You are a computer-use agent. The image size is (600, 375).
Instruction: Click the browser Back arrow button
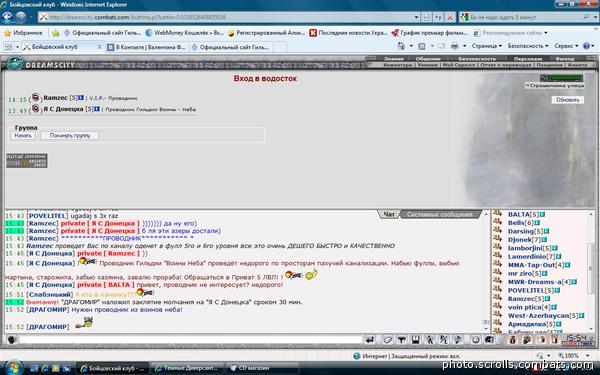click(x=8, y=17)
